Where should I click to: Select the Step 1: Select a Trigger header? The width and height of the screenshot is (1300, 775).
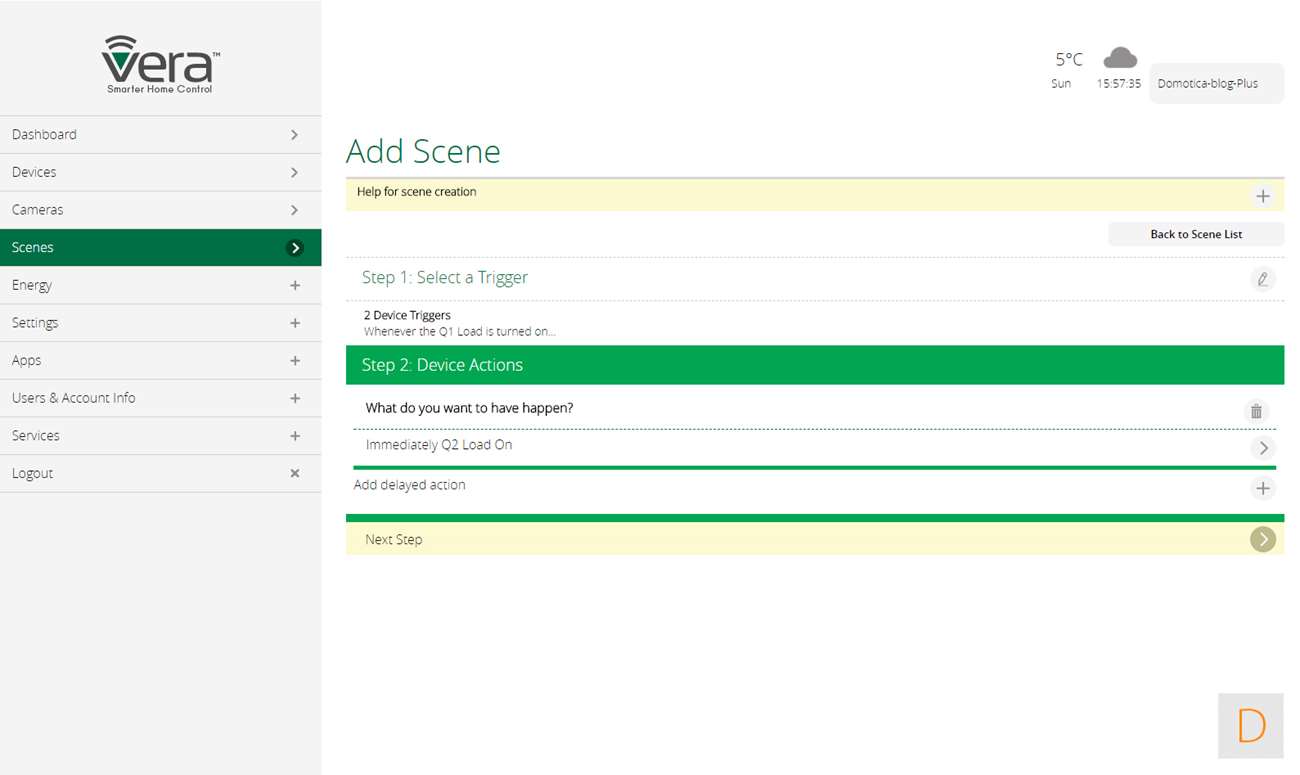(x=445, y=278)
